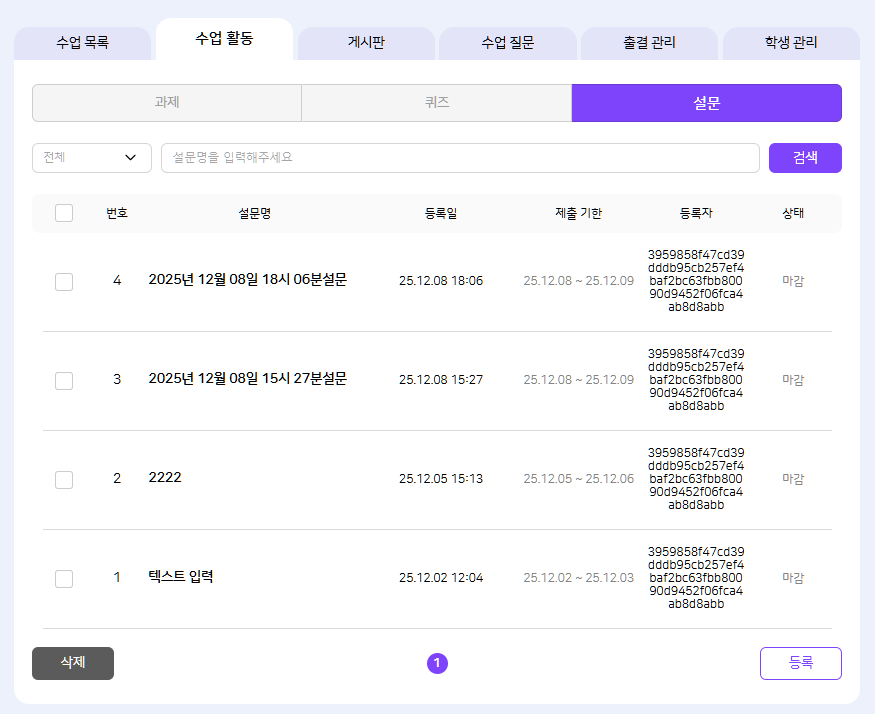Switch to the 수업 목록 tab

[82, 43]
